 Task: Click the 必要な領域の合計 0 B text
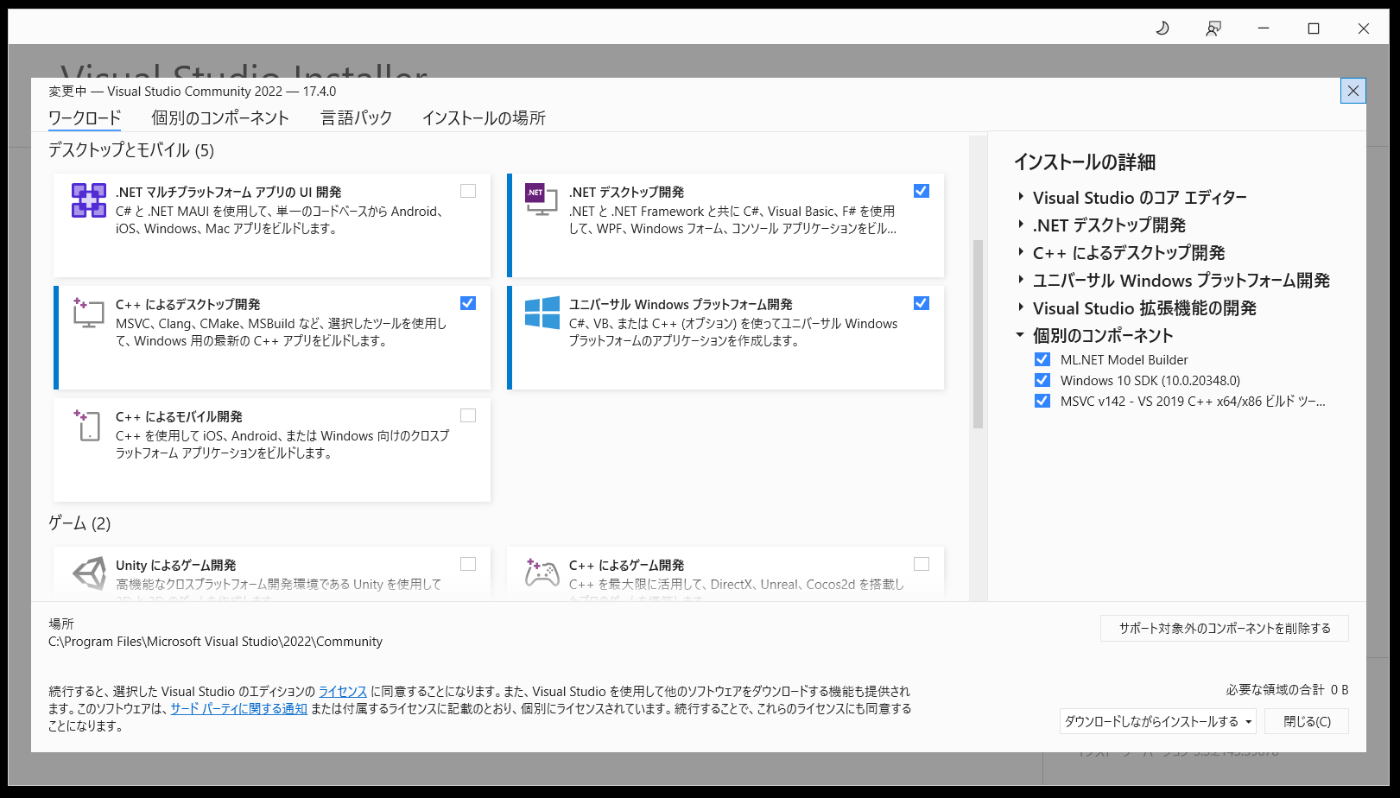click(1287, 690)
